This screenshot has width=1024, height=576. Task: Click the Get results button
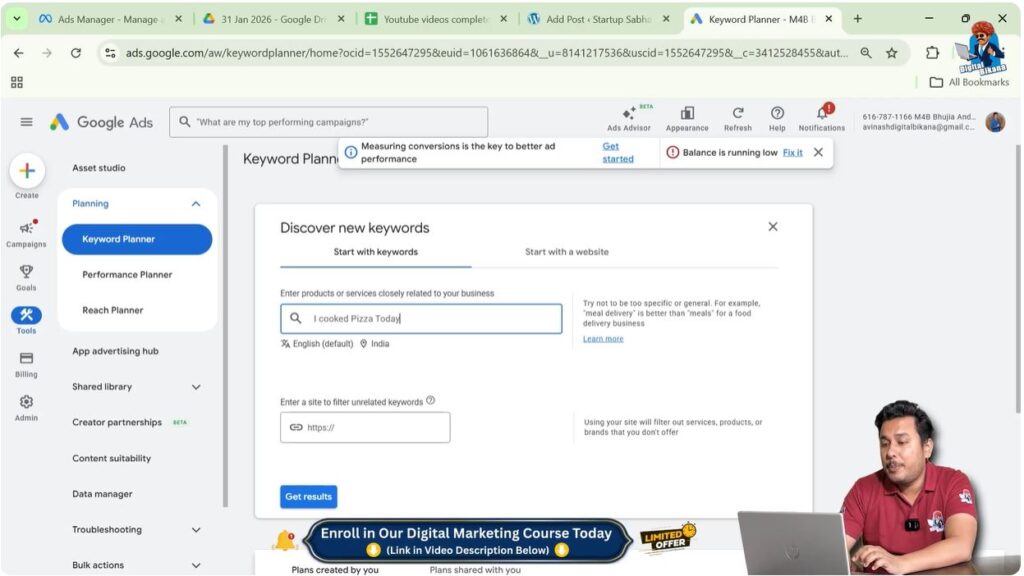(x=308, y=496)
